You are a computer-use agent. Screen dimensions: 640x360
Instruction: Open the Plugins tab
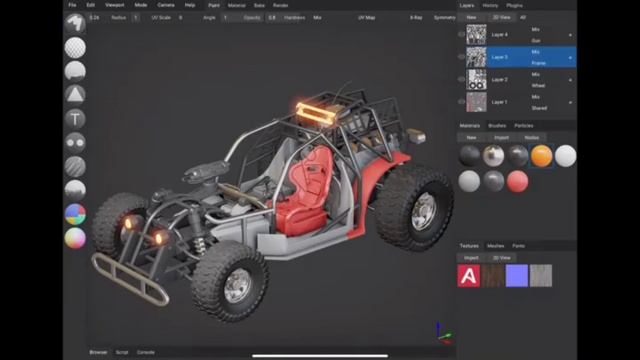coord(514,6)
